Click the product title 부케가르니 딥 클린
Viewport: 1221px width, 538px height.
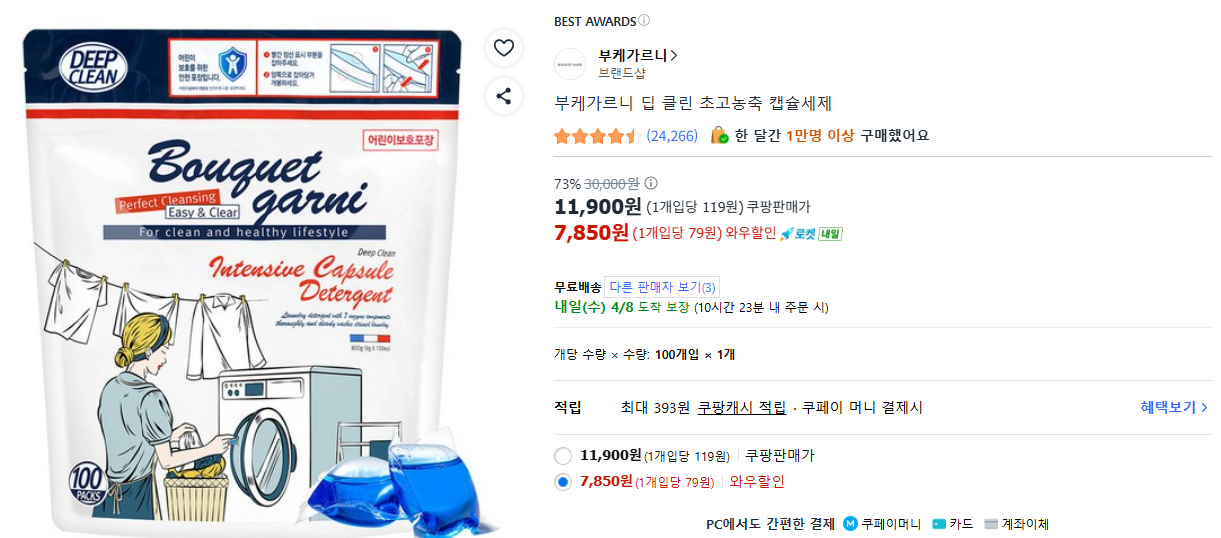click(x=693, y=103)
